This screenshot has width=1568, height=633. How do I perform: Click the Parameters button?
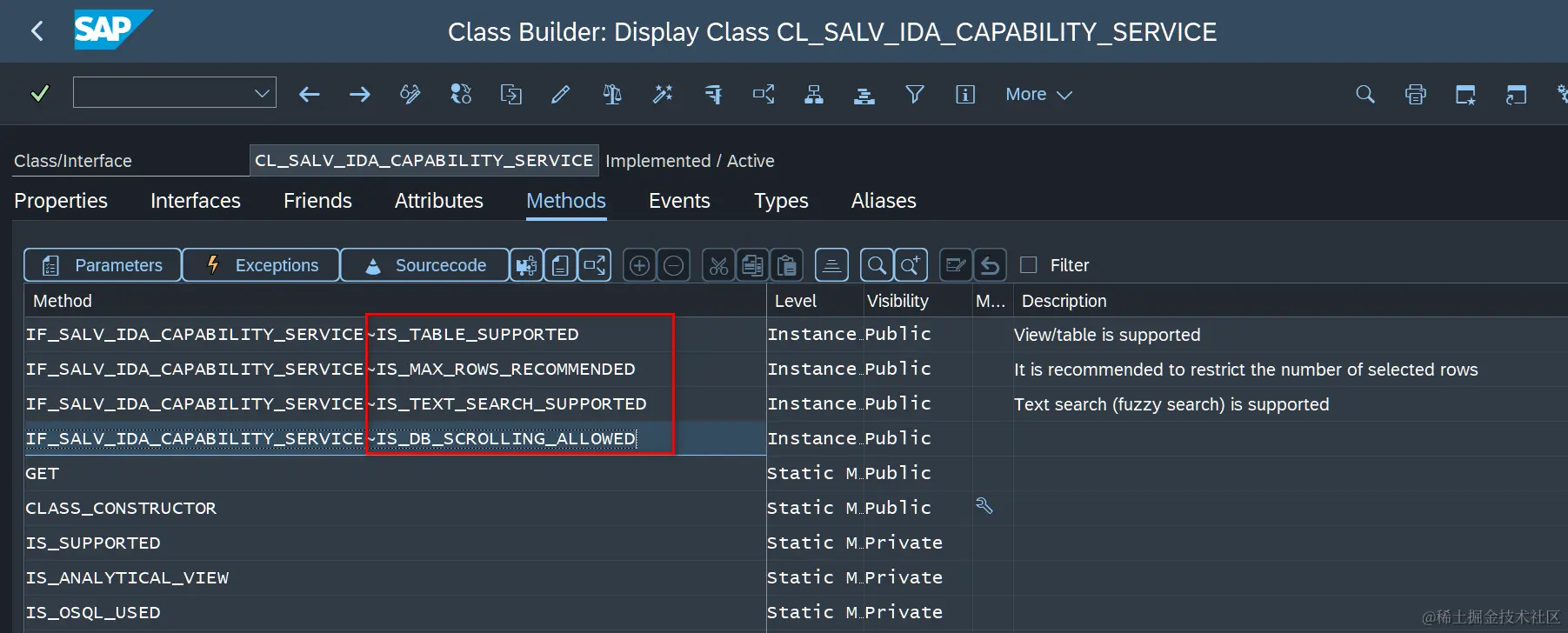(x=103, y=265)
